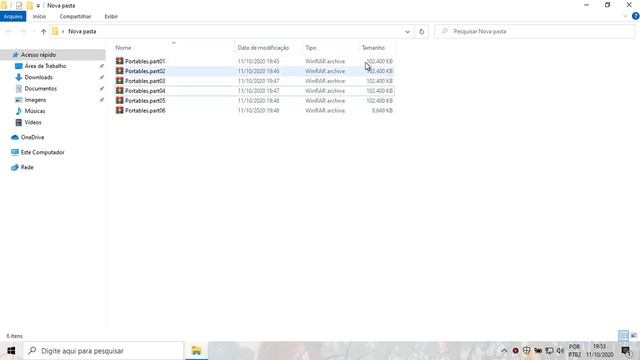640x360 pixels.
Task: Open the Arquivo ribbon tab
Action: (x=13, y=16)
